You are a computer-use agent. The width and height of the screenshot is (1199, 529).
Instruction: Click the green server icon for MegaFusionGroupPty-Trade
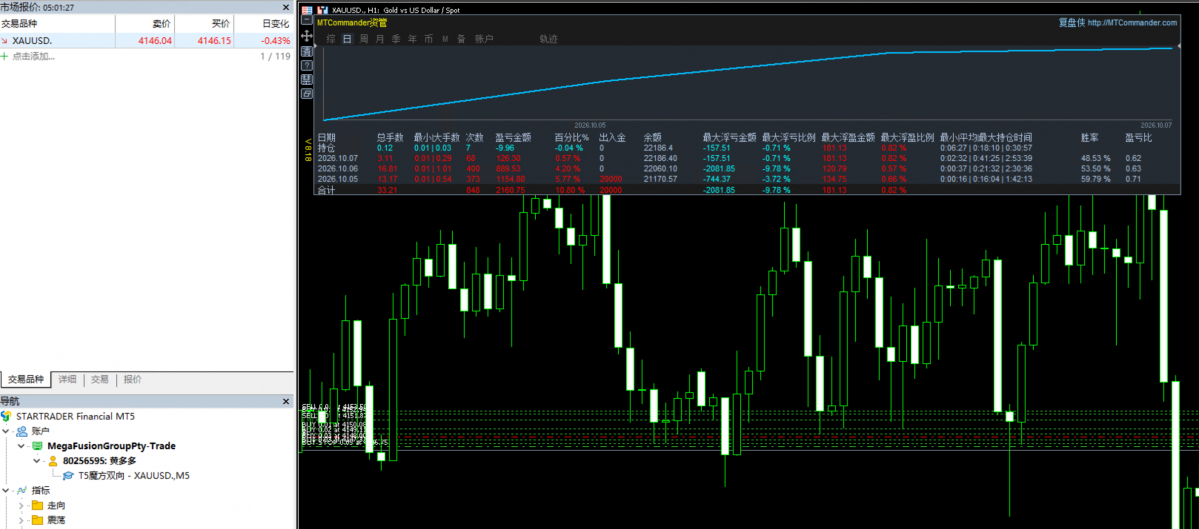tap(37, 446)
